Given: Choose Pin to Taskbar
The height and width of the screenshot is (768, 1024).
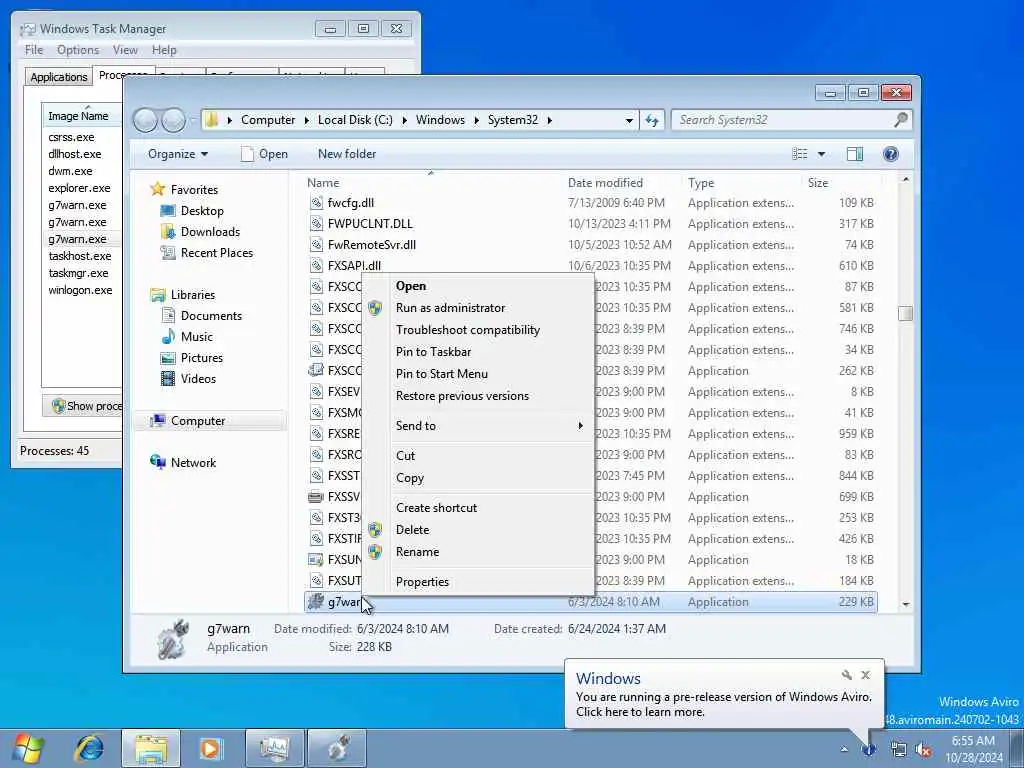Looking at the screenshot, I should point(478,351).
